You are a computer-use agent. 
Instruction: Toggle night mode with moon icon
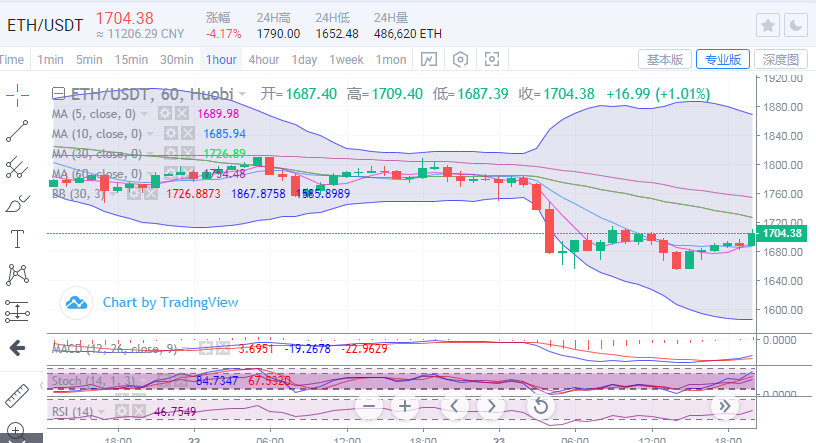796,25
